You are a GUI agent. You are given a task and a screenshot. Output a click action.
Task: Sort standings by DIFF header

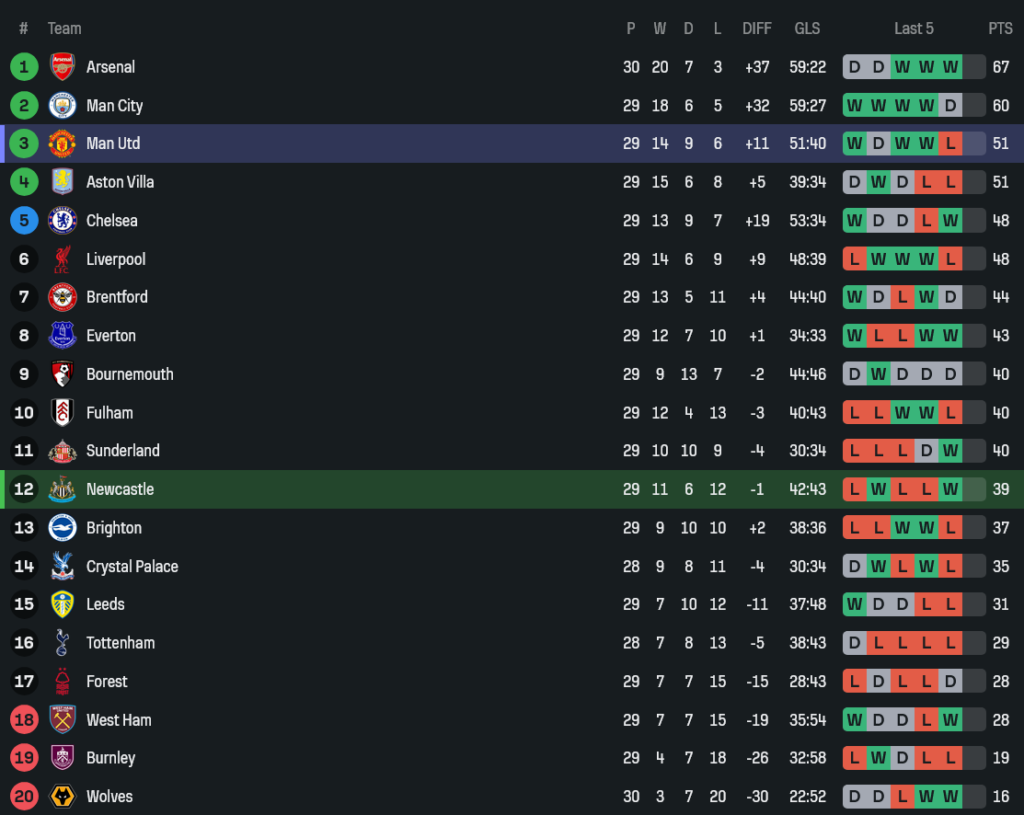(757, 28)
